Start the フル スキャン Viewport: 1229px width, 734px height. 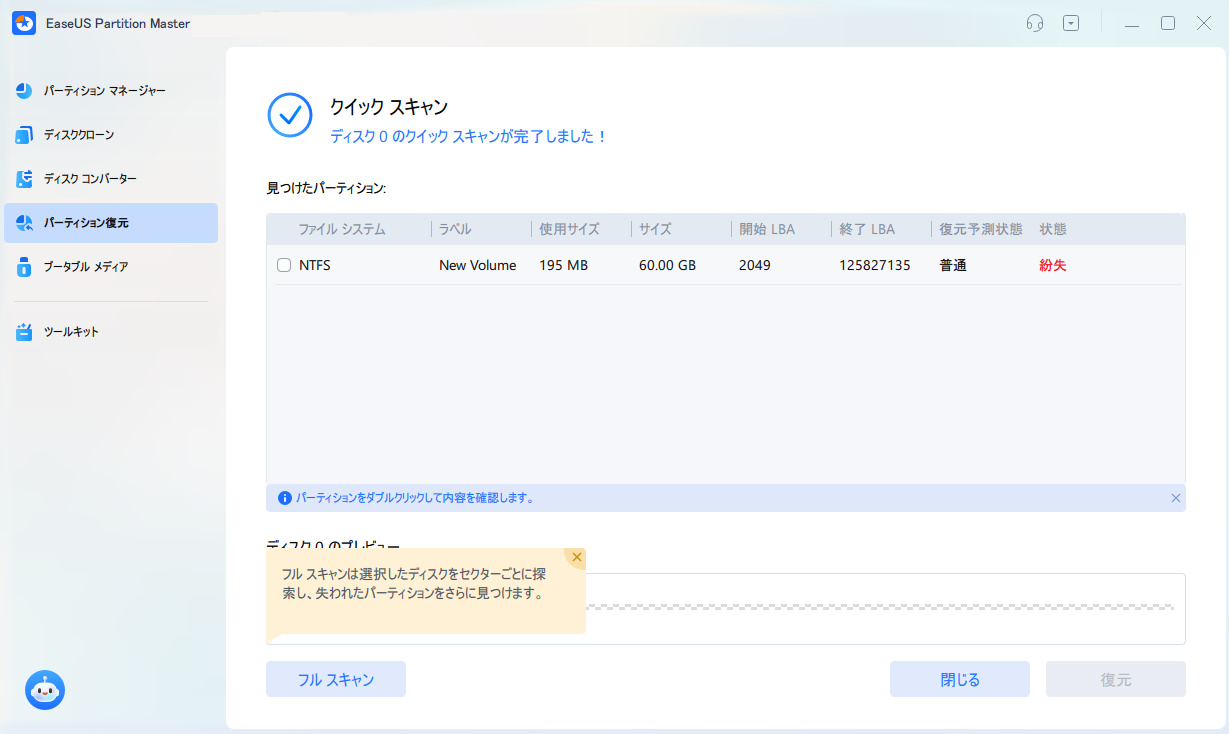[335, 679]
